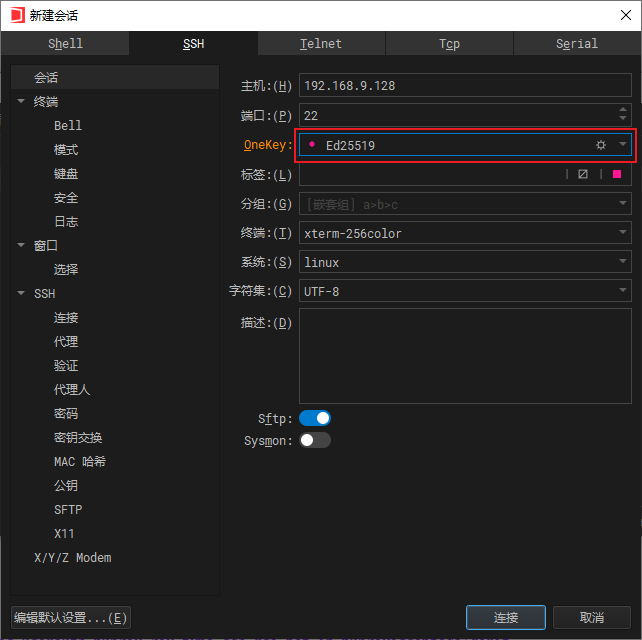This screenshot has height=640, width=642.
Task: Switch to the Serial tab
Action: [577, 44]
